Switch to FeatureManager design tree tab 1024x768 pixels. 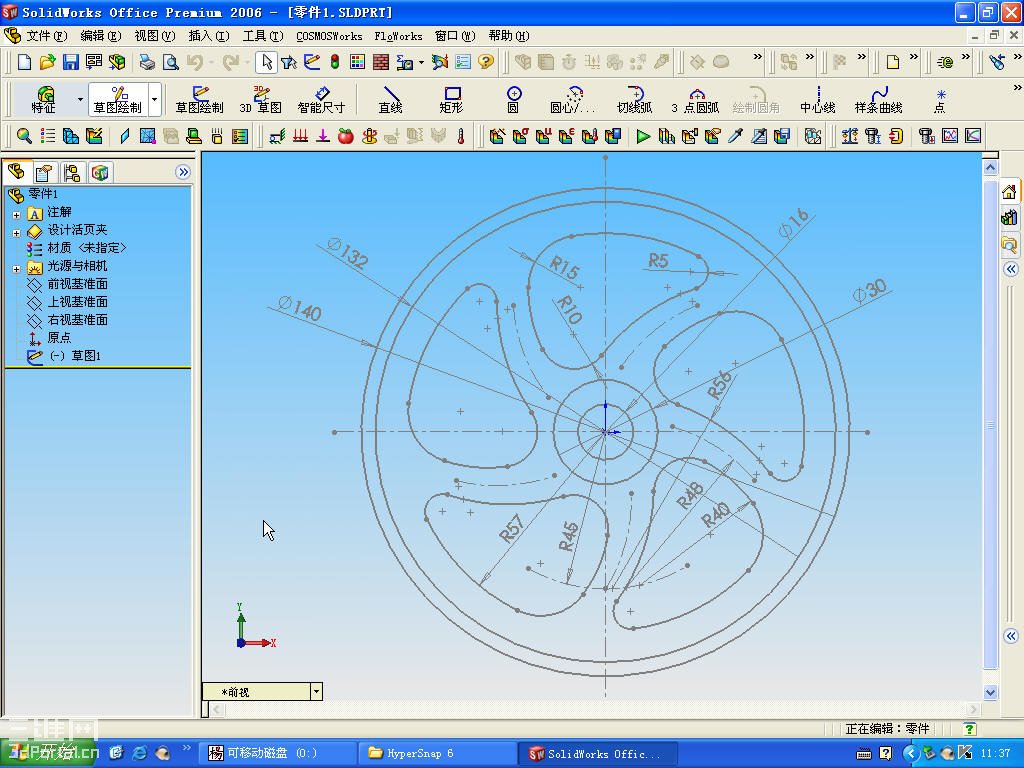coord(16,172)
